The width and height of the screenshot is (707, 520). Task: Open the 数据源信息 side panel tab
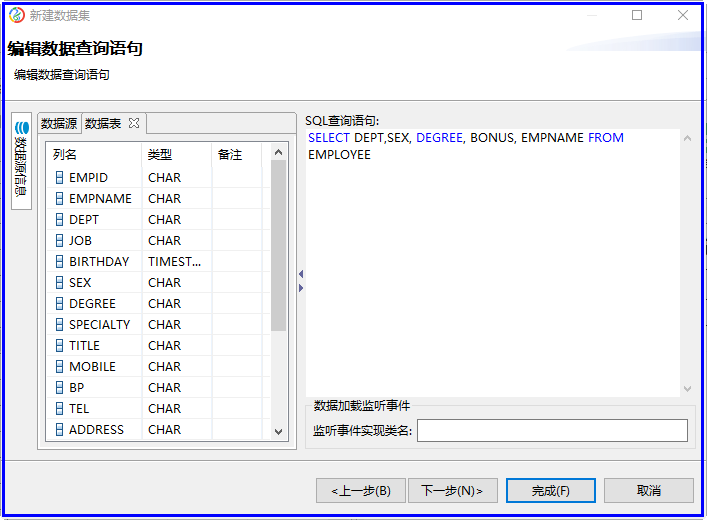21,160
